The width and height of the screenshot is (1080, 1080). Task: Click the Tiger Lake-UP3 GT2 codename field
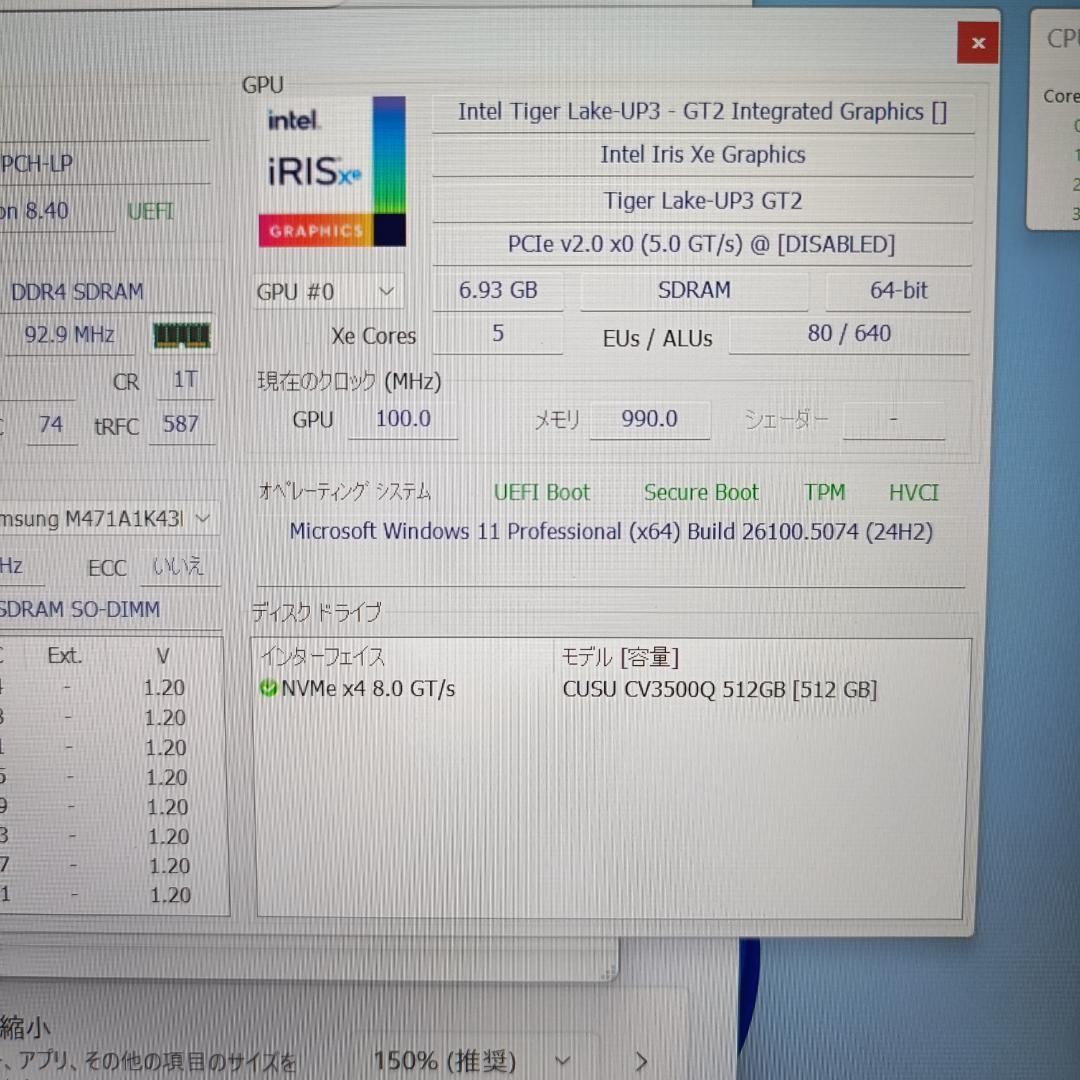pos(703,201)
